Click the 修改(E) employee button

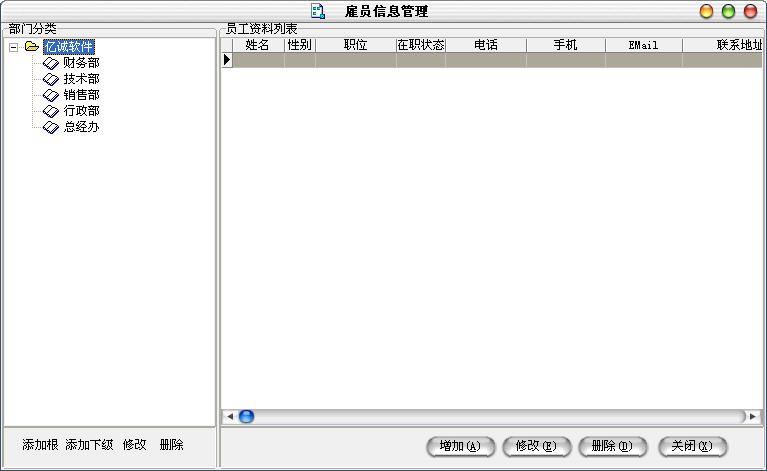(536, 446)
